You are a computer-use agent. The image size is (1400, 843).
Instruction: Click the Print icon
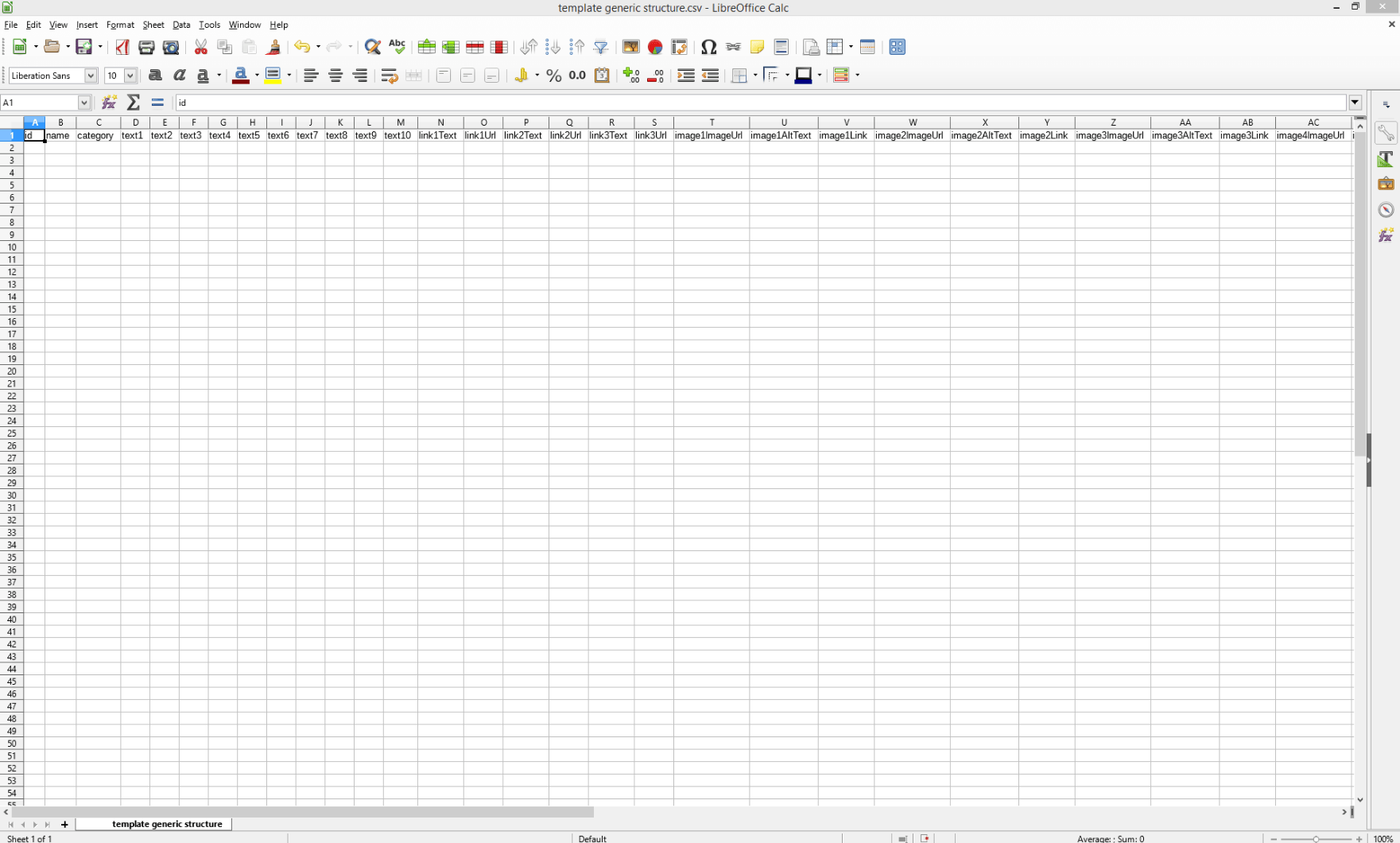tap(146, 47)
